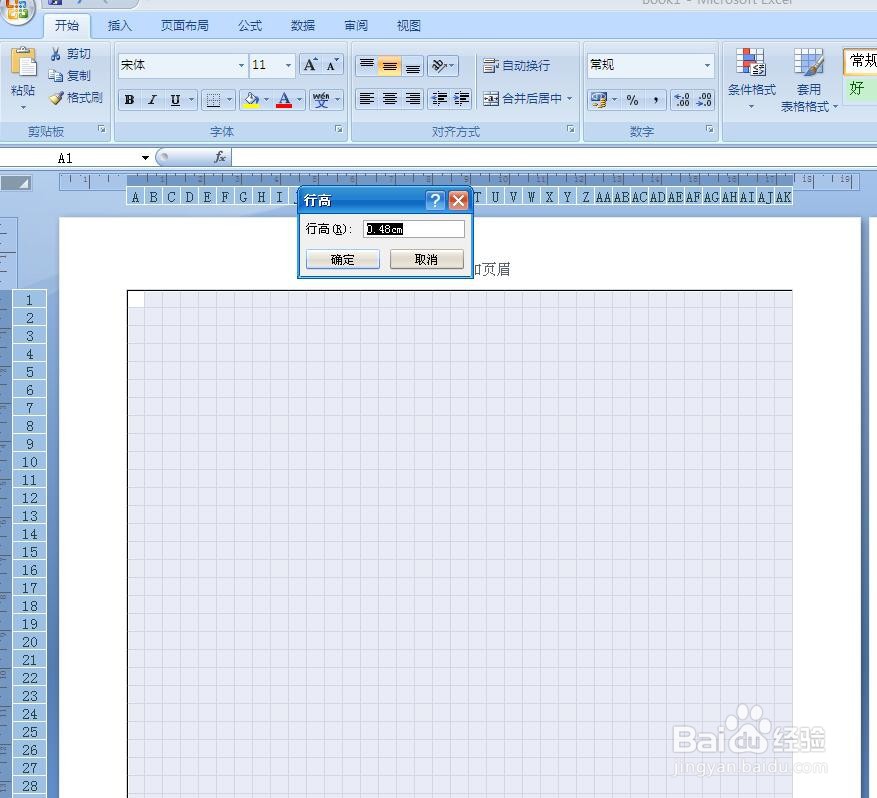Apply the red font color A

click(x=284, y=100)
